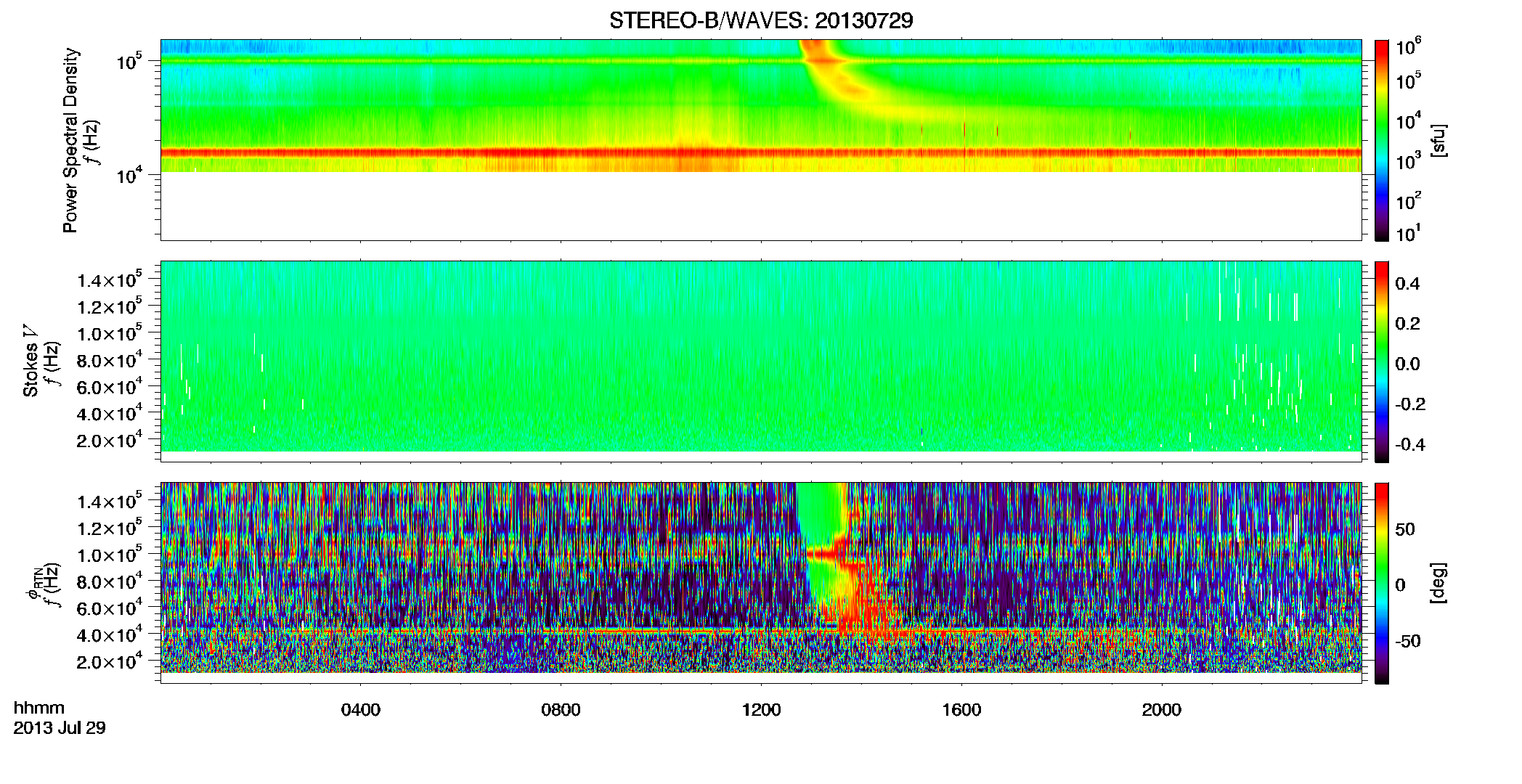Click the 0.0 label on Stokes V colorbar
This screenshot has height=784, width=1522.
1407,364
